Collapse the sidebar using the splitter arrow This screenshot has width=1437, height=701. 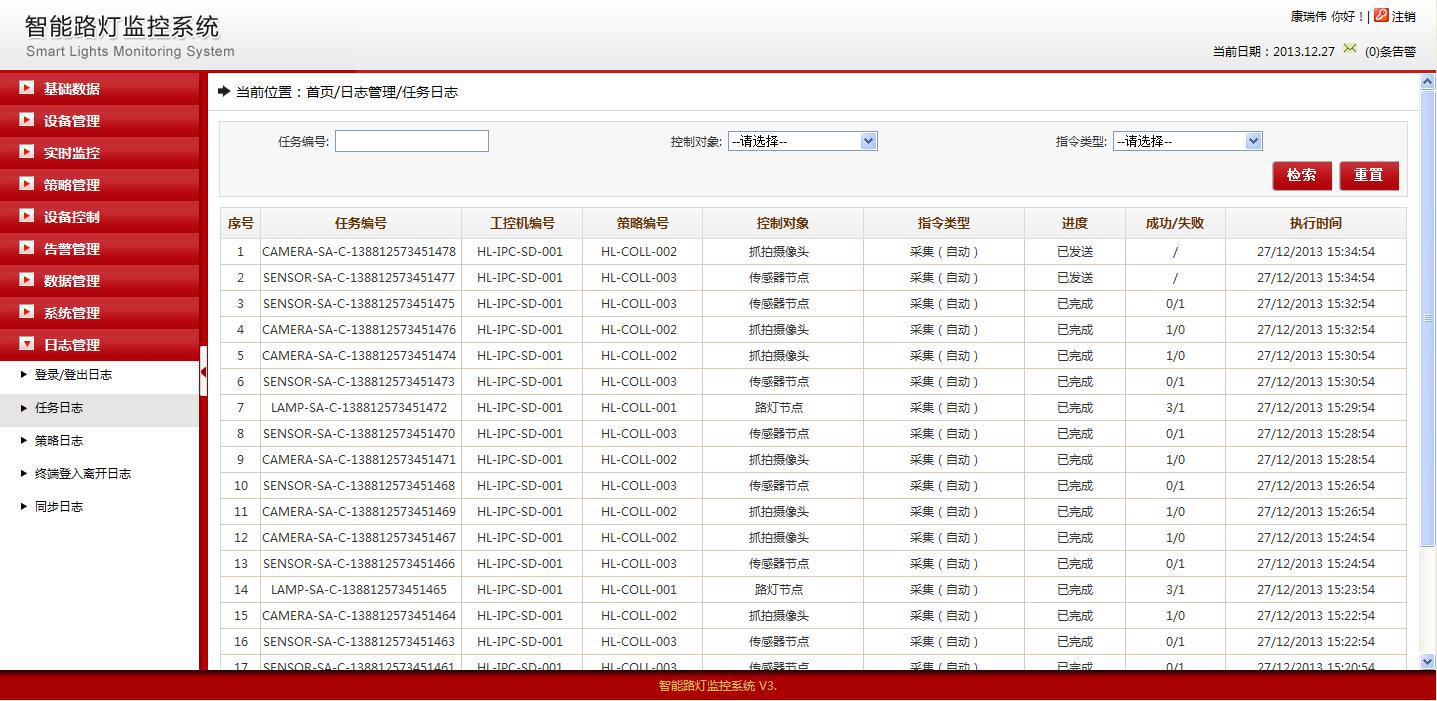tap(203, 372)
